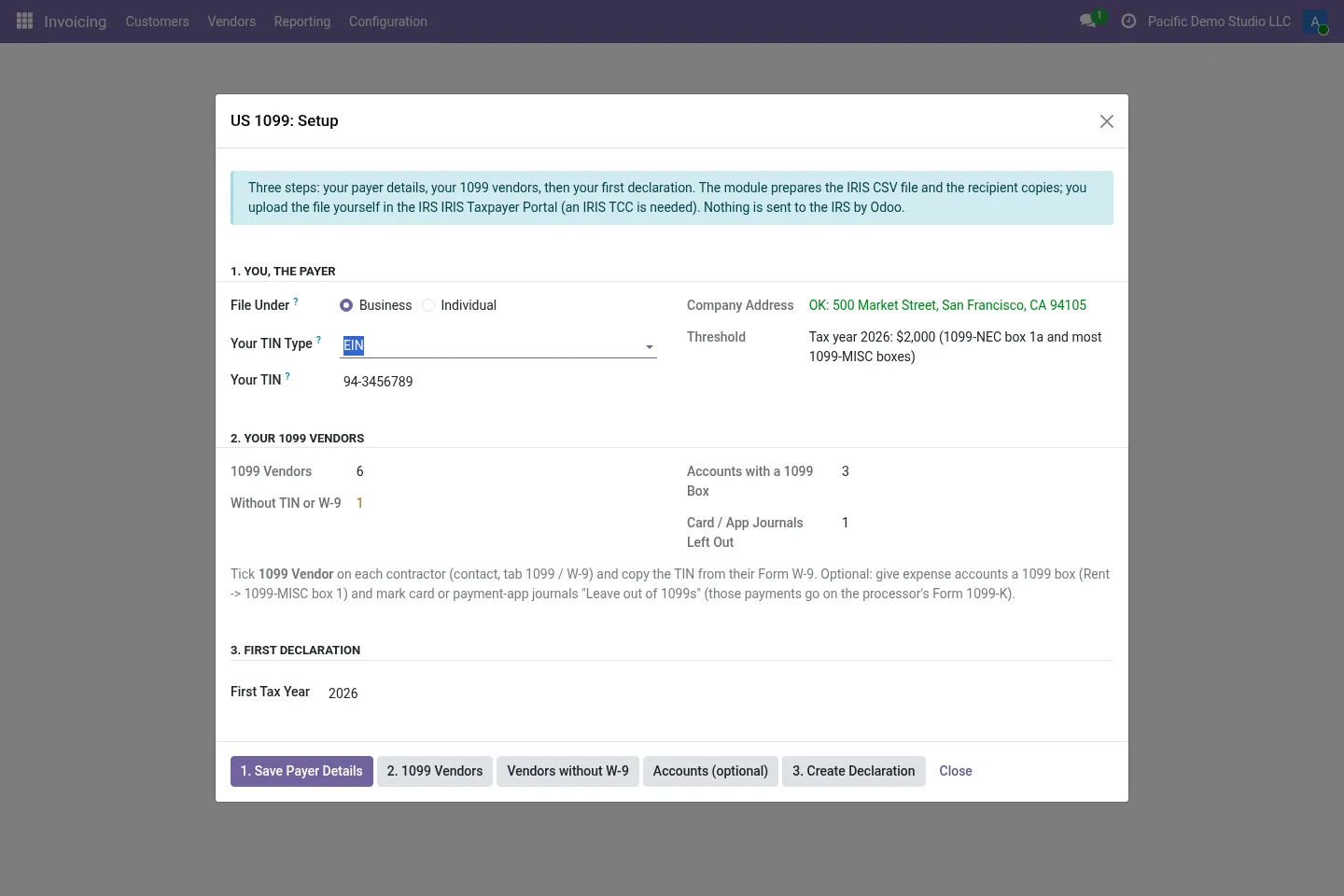This screenshot has width=1344, height=896.
Task: Show the Your TIN help question mark
Action: [x=287, y=375]
